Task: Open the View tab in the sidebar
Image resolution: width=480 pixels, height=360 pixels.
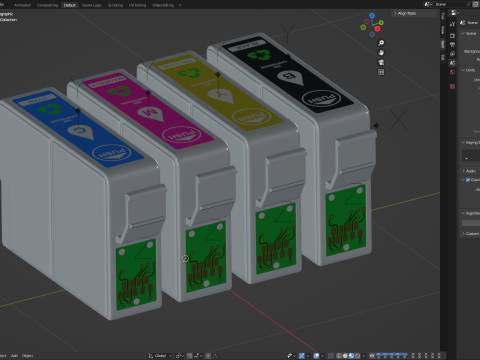Action: click(443, 30)
